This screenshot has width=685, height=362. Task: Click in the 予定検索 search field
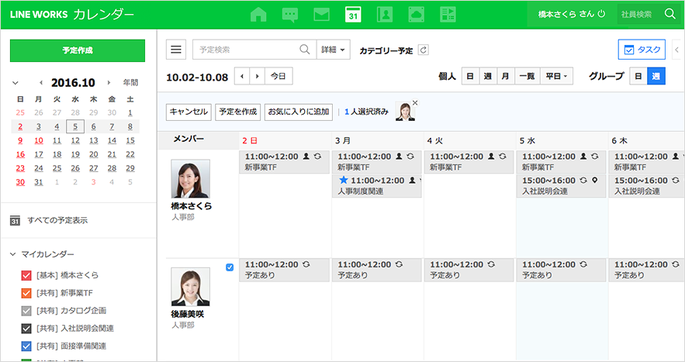(x=246, y=49)
